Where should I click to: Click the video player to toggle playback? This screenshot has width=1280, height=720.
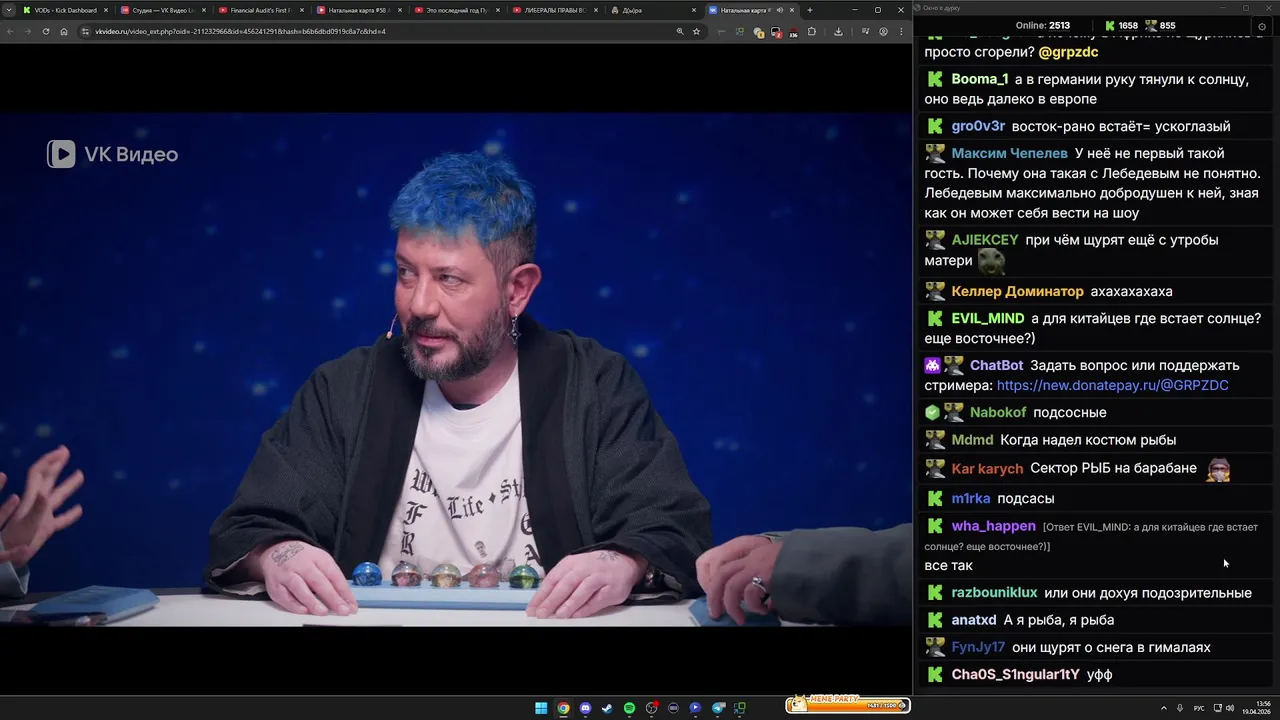click(456, 370)
